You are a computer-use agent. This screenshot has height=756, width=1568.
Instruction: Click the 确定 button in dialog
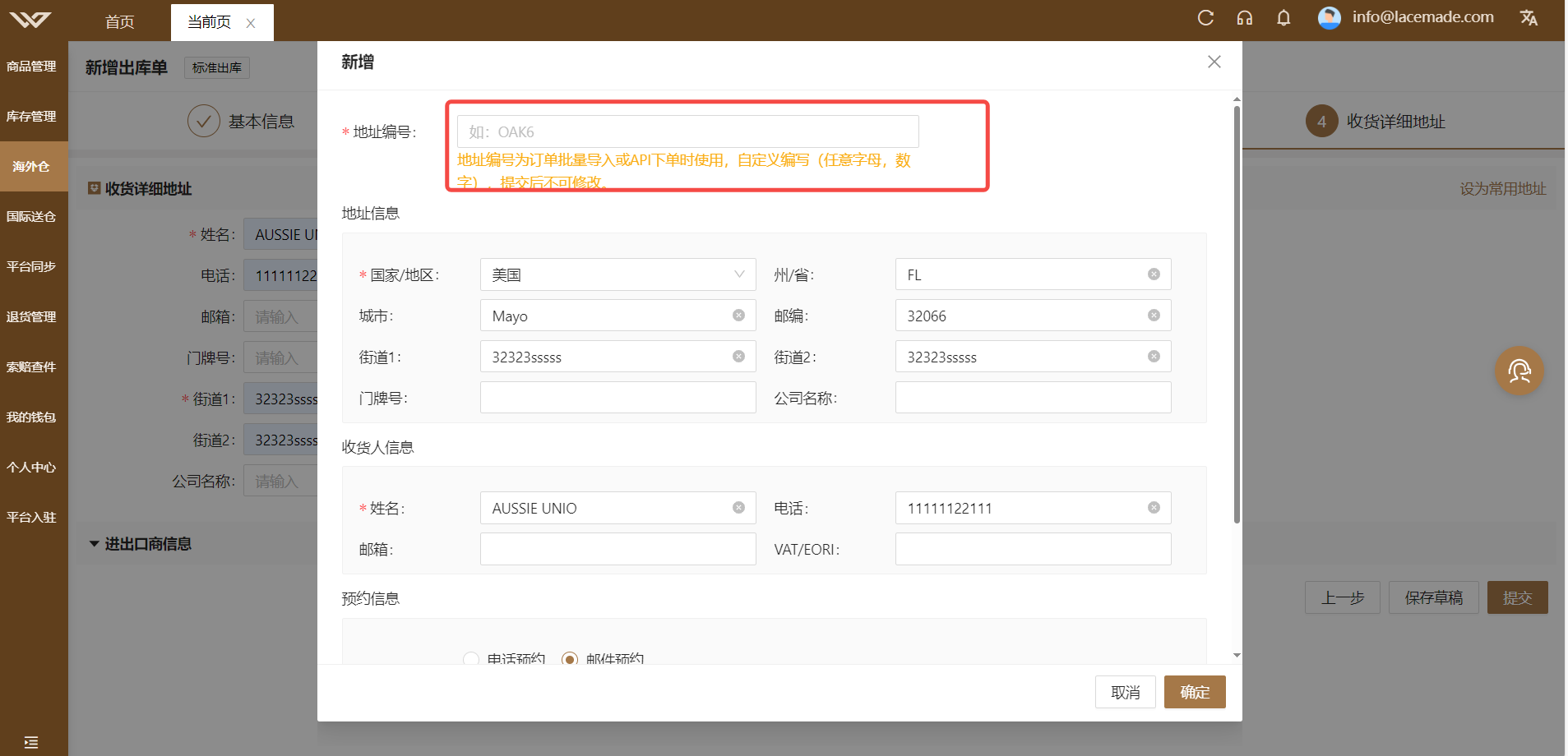(x=1195, y=692)
